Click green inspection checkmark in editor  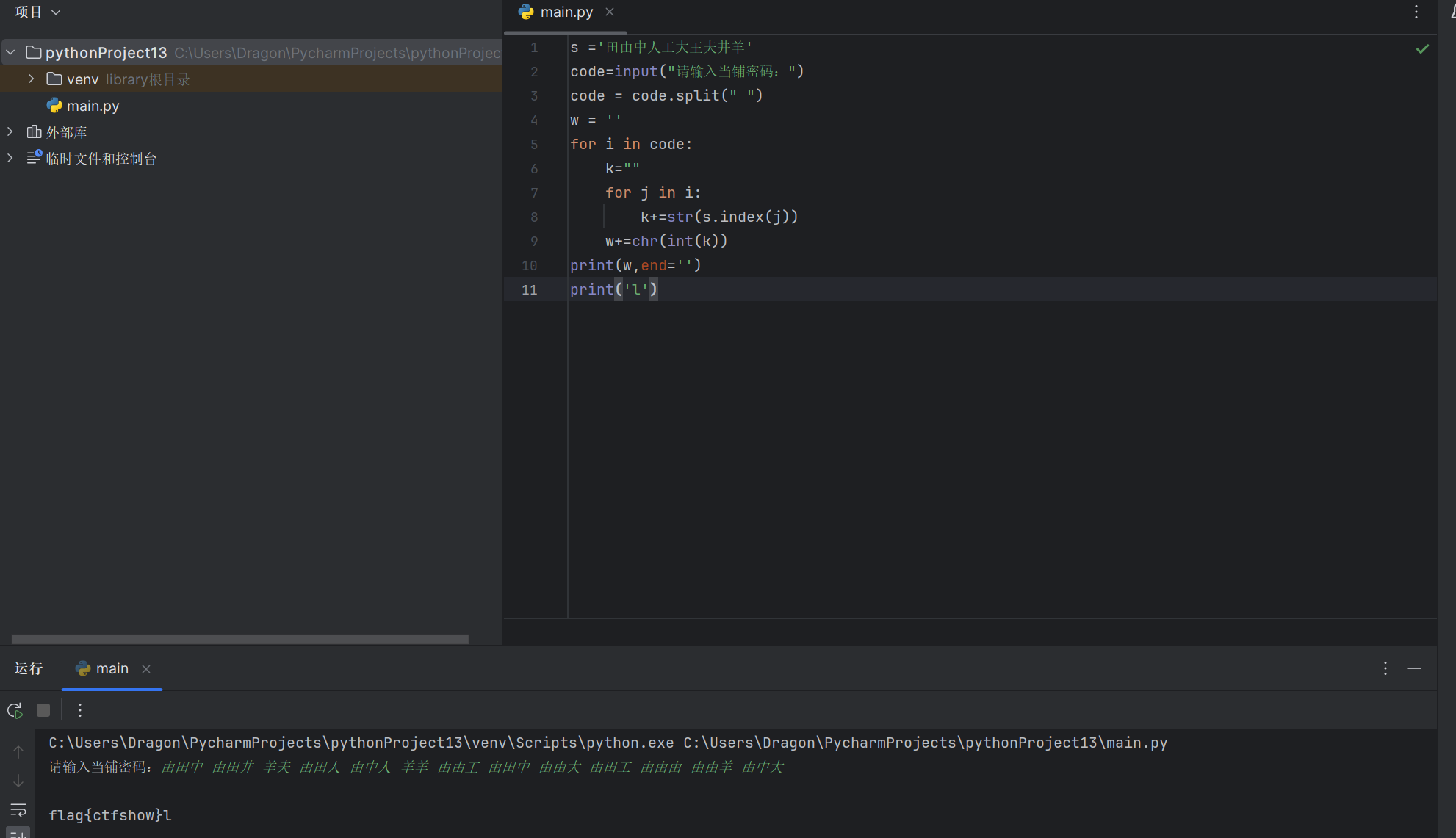(1422, 49)
